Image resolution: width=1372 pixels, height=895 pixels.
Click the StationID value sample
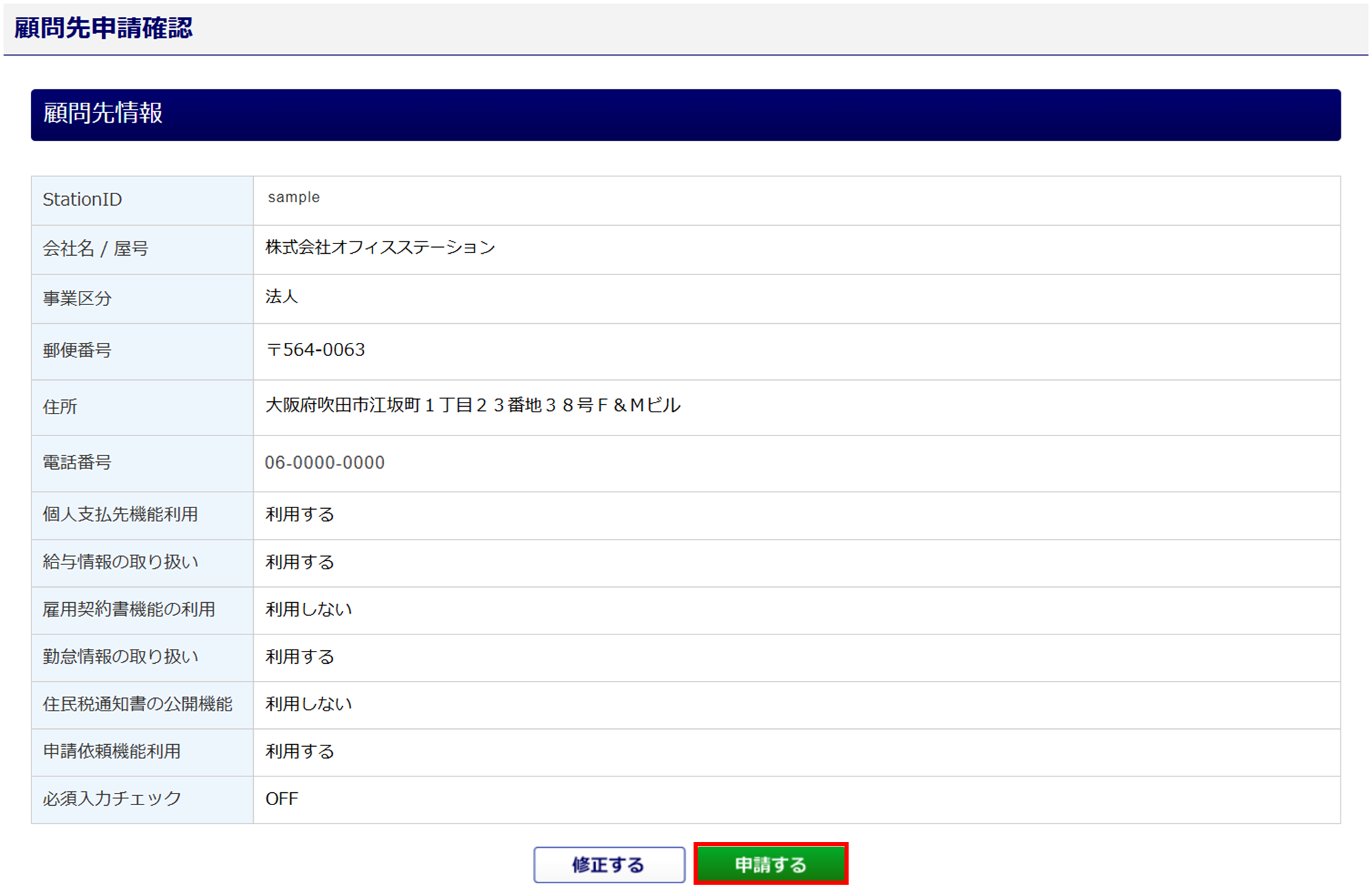click(294, 198)
